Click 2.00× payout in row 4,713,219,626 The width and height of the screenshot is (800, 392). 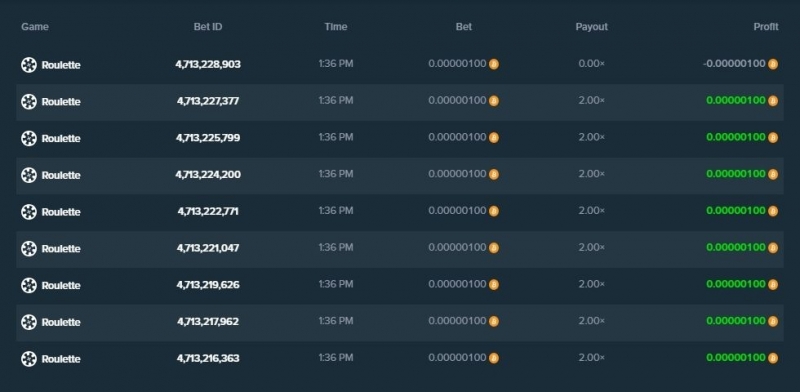click(x=592, y=284)
